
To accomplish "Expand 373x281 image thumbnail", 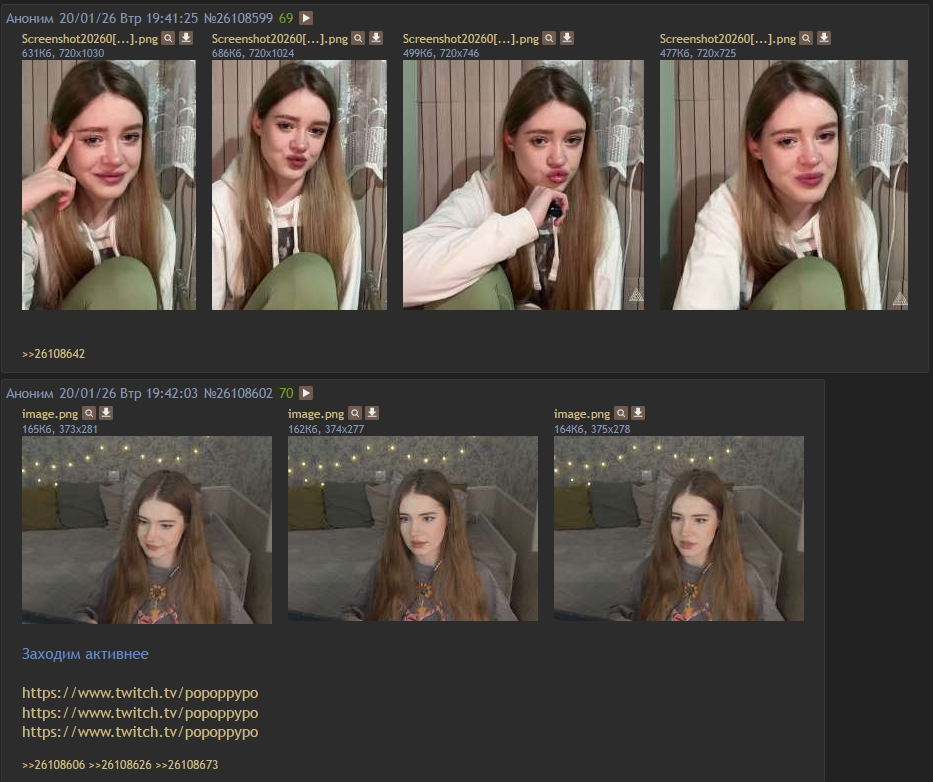I will [x=147, y=530].
